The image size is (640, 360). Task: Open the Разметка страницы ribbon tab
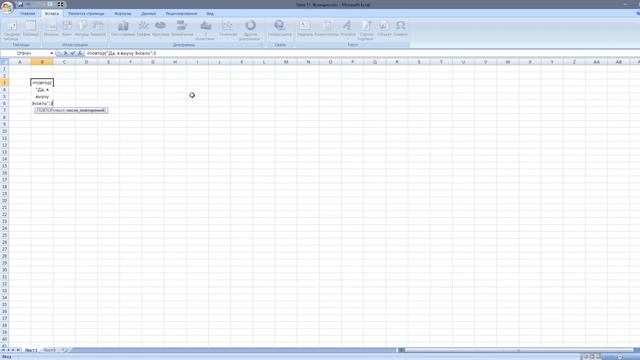86,13
